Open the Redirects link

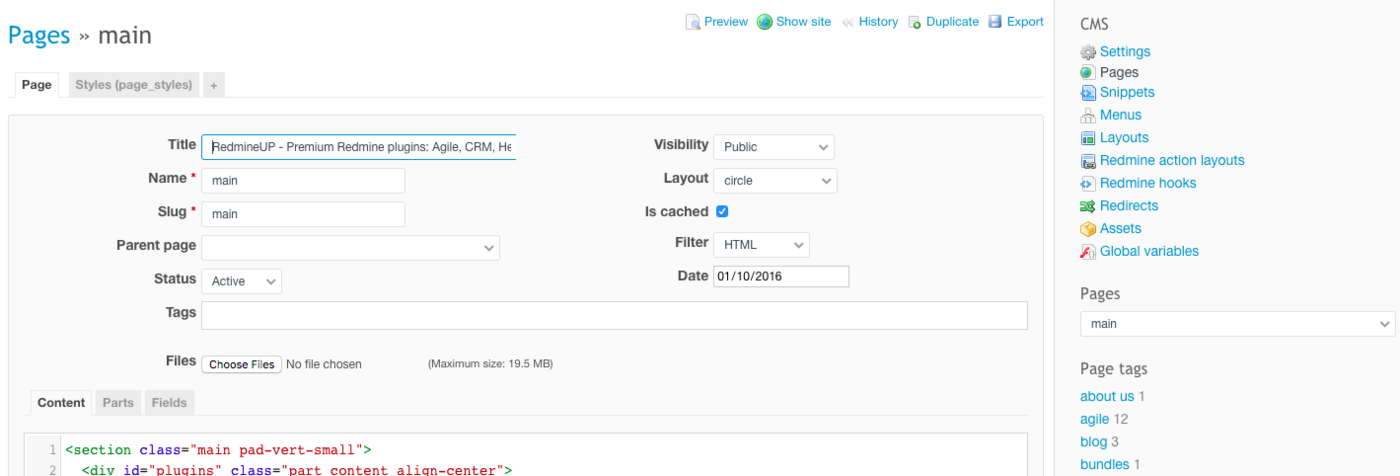1129,206
